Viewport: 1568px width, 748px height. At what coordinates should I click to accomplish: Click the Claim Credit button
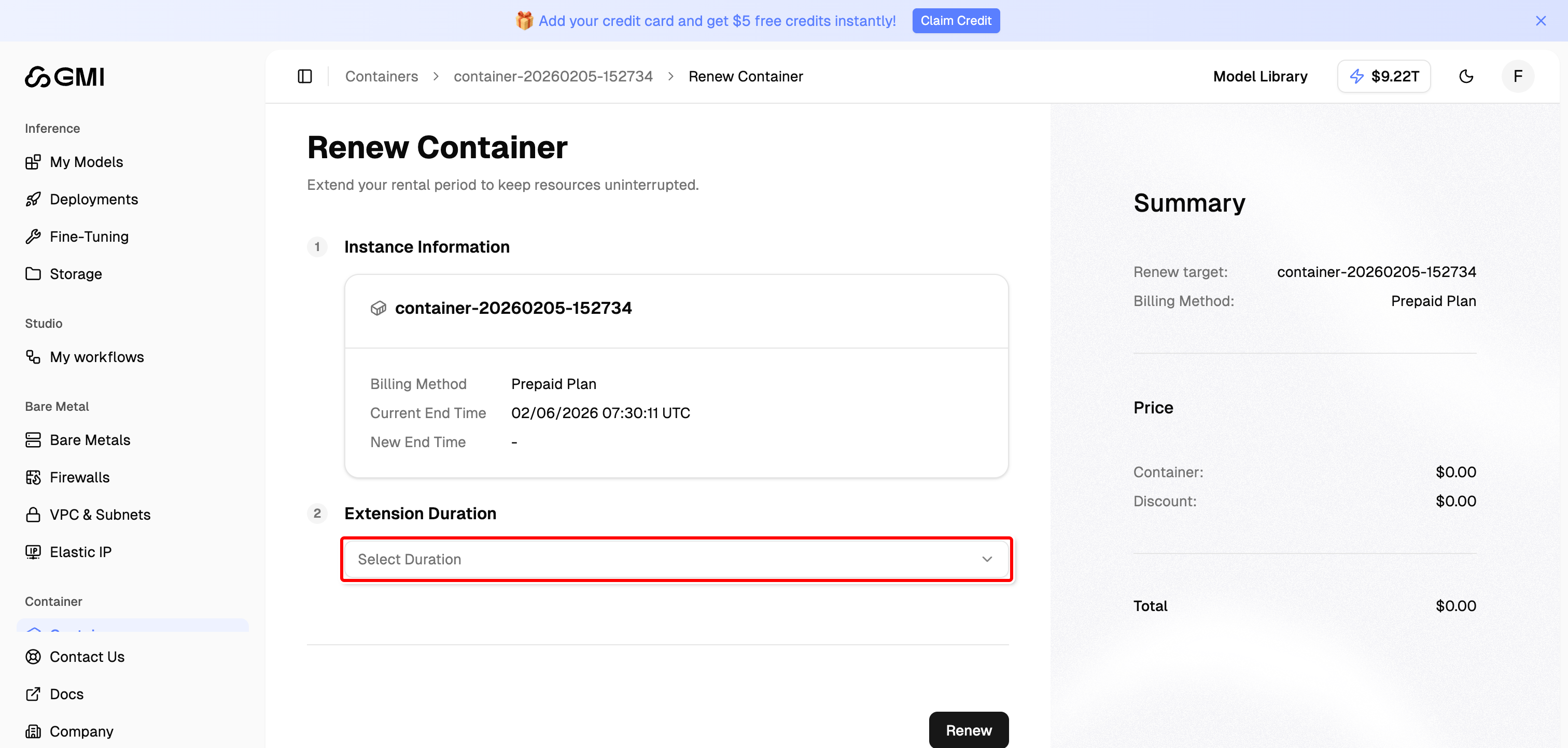click(956, 20)
